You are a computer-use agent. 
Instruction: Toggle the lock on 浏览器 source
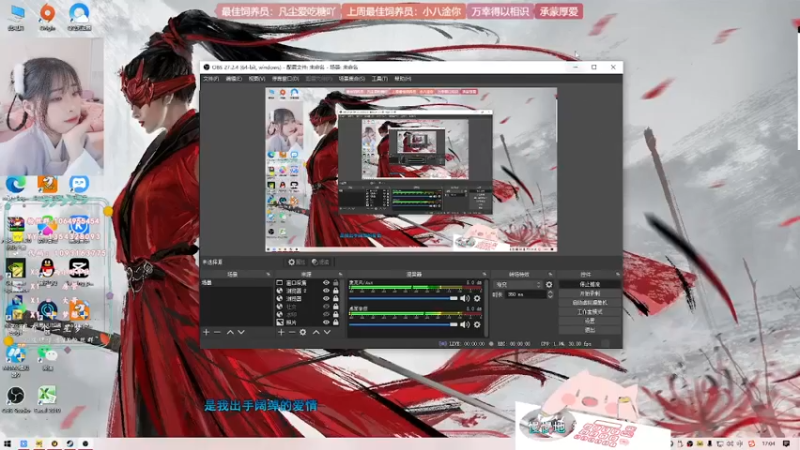pos(336,298)
